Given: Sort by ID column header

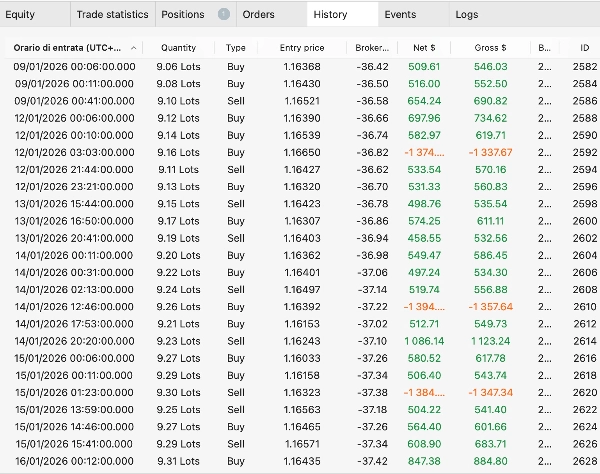Looking at the screenshot, I should [584, 48].
